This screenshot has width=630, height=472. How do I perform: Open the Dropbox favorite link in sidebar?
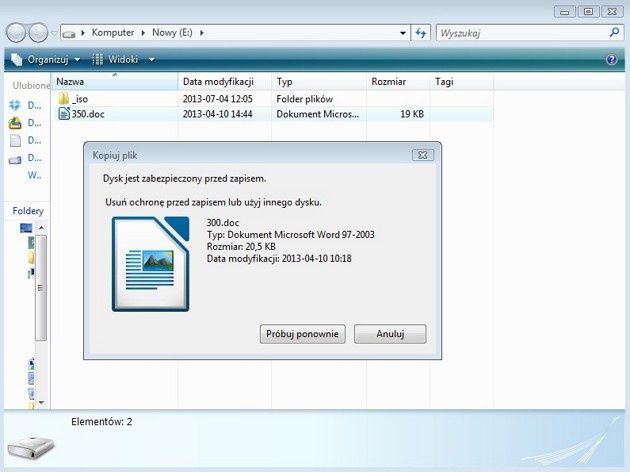tap(25, 106)
